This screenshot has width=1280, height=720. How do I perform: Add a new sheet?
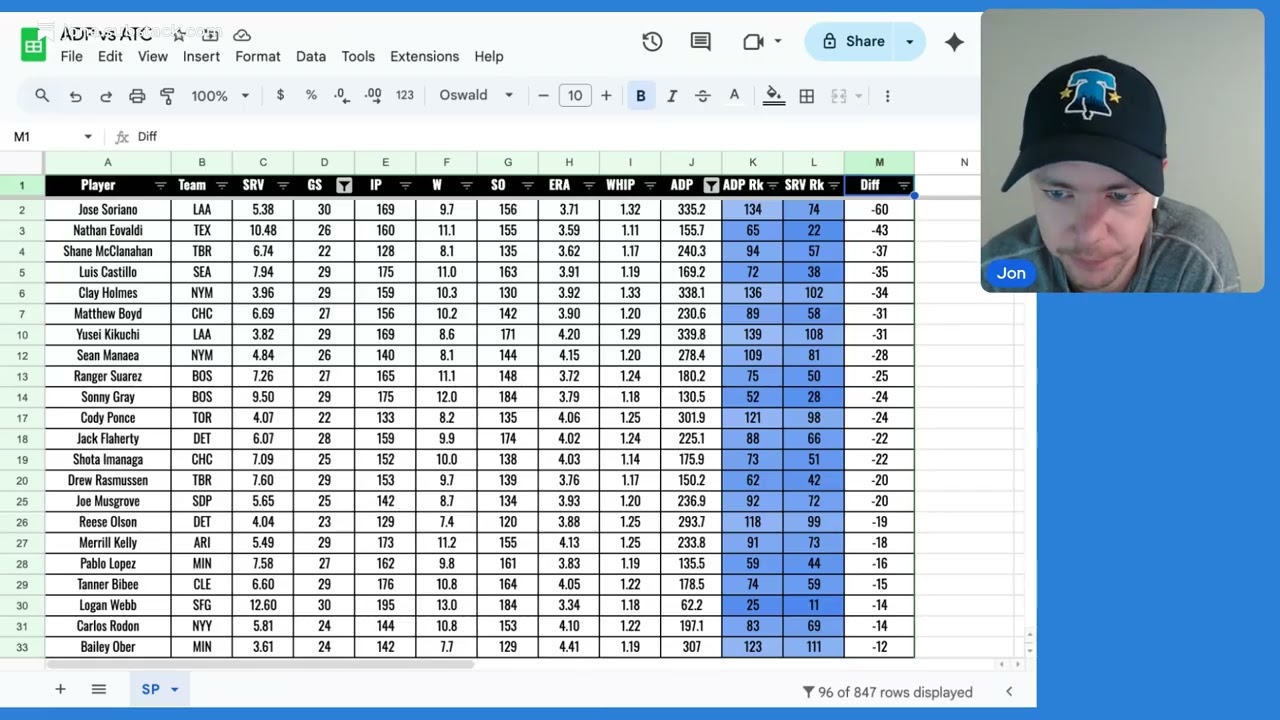pyautogui.click(x=60, y=689)
